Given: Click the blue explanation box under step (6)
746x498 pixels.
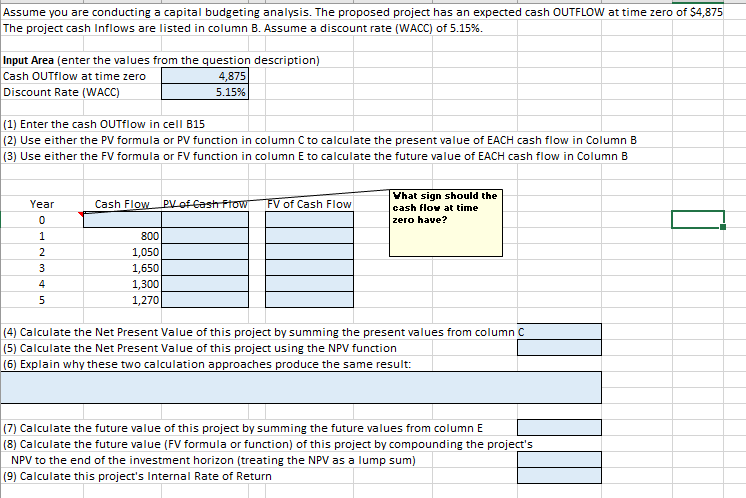Looking at the screenshot, I should [x=301, y=388].
